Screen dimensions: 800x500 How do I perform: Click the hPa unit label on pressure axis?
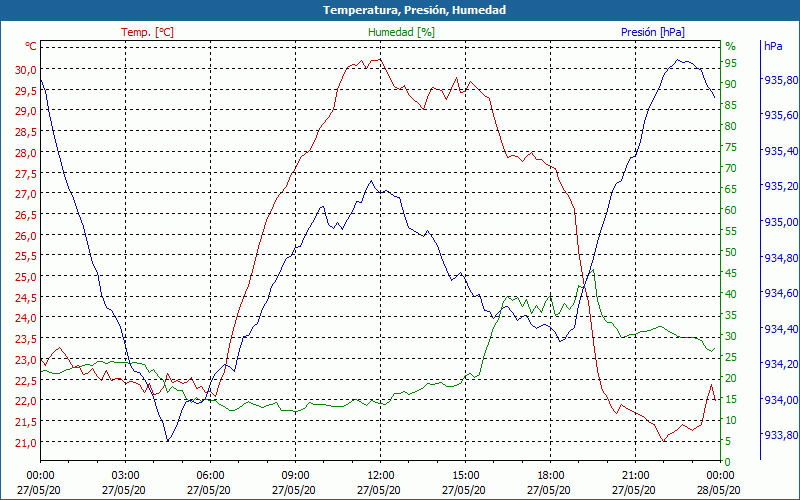click(773, 46)
